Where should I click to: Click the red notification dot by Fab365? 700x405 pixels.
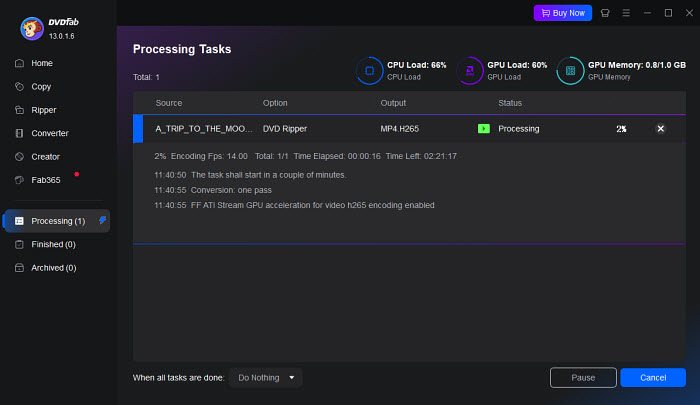[77, 174]
